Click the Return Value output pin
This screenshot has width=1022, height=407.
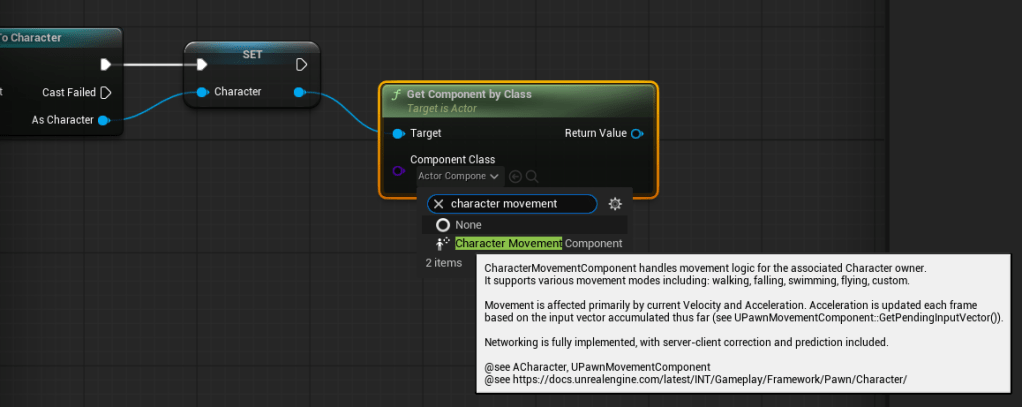click(x=637, y=133)
